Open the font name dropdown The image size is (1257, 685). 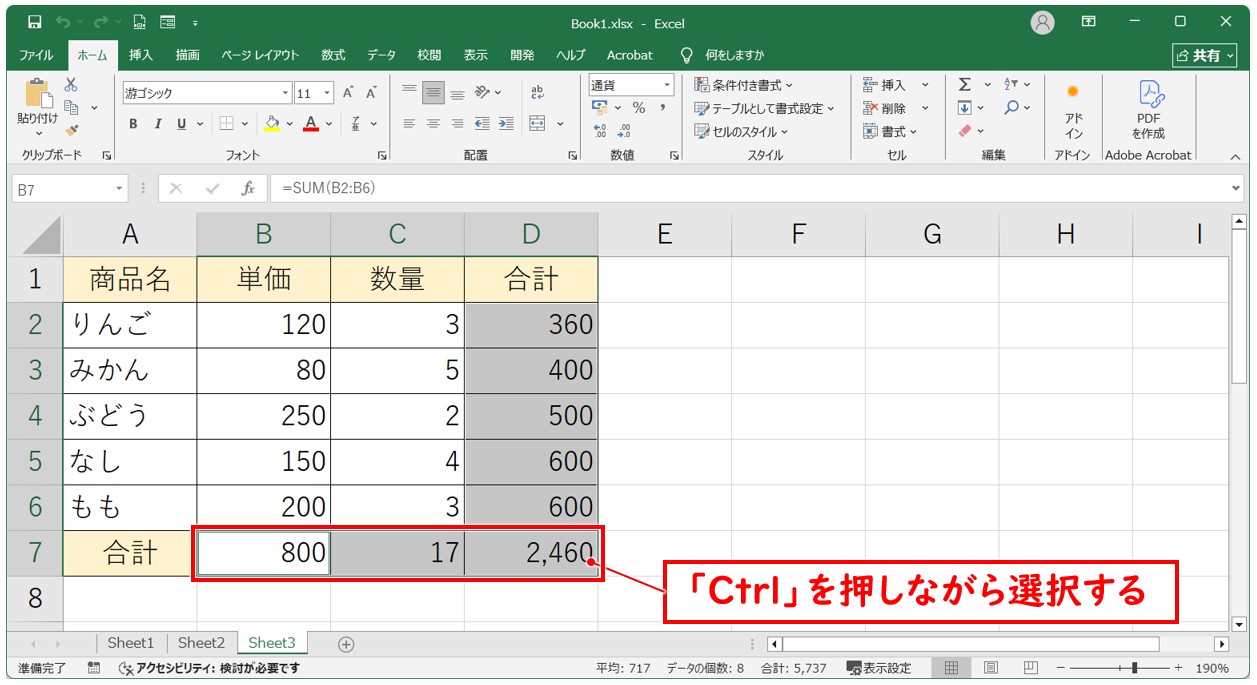[x=285, y=93]
